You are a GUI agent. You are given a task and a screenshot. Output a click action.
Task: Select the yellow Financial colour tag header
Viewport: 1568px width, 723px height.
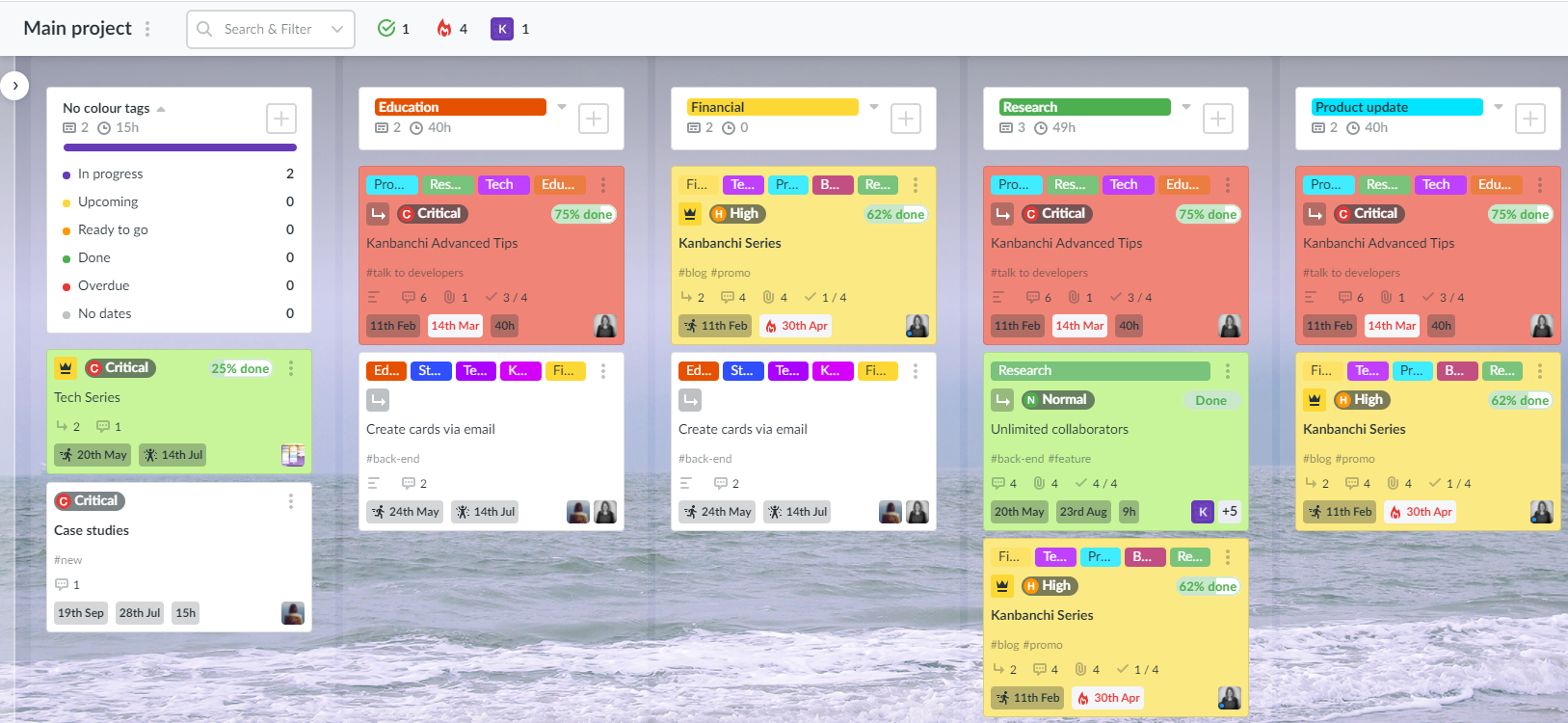(x=772, y=107)
